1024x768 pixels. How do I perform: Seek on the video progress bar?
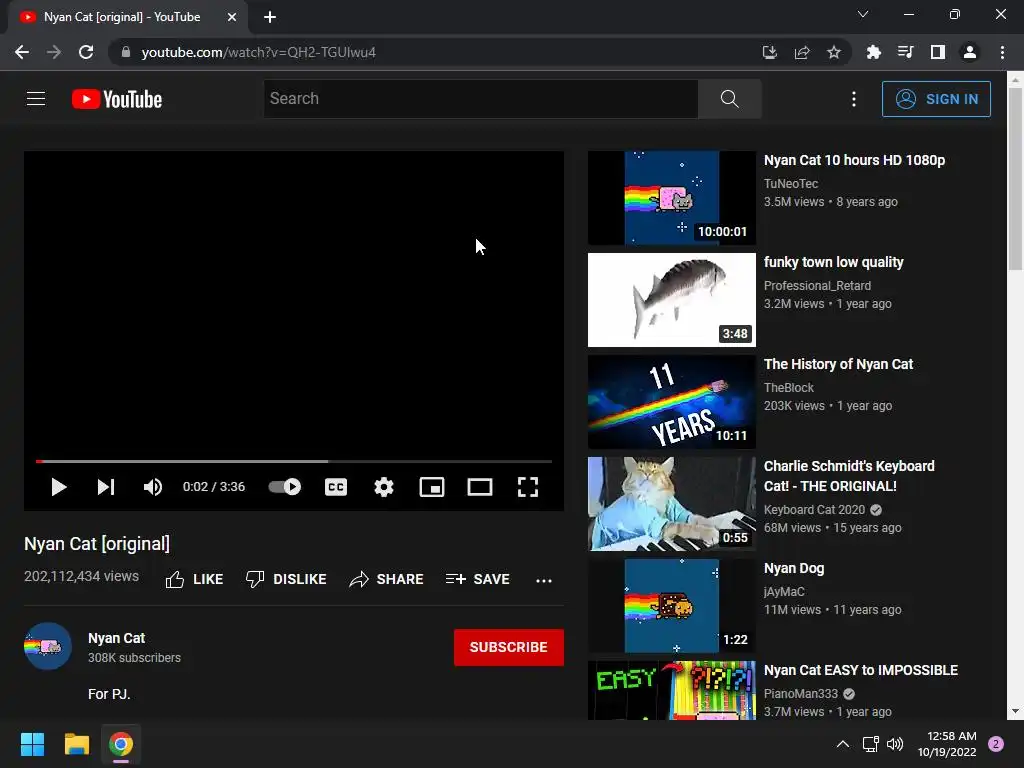(294, 461)
